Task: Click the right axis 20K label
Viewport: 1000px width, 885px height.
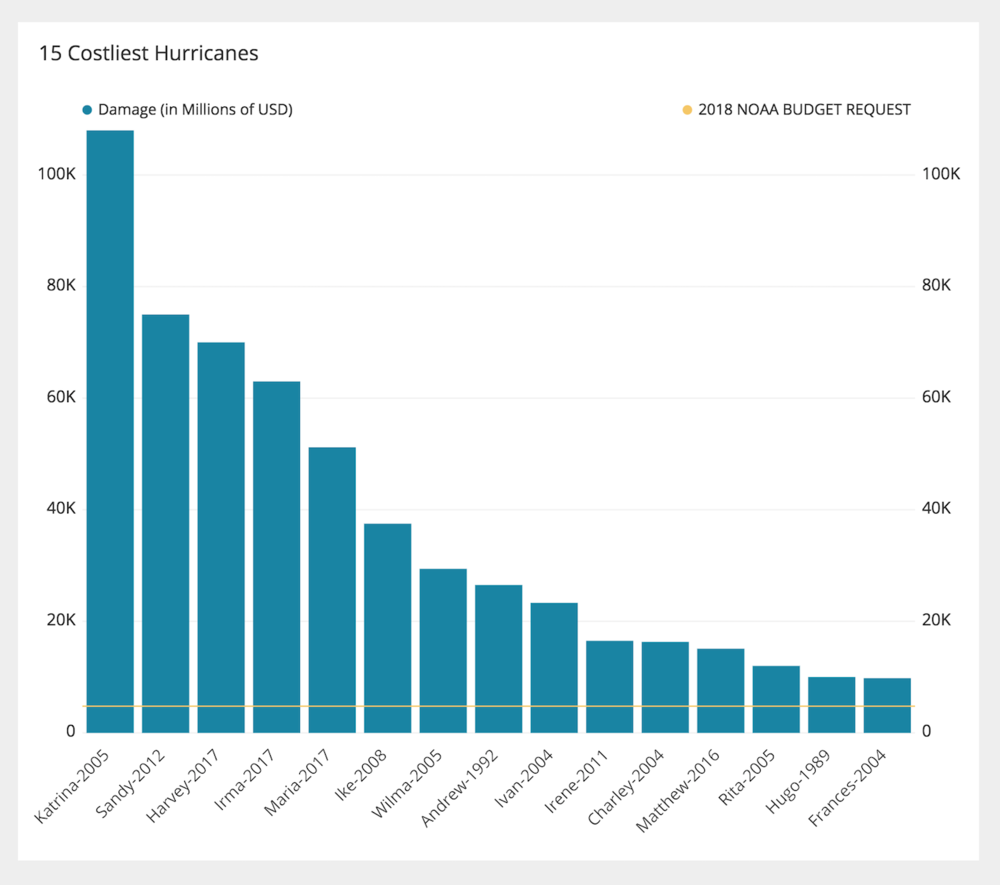Action: pos(936,620)
